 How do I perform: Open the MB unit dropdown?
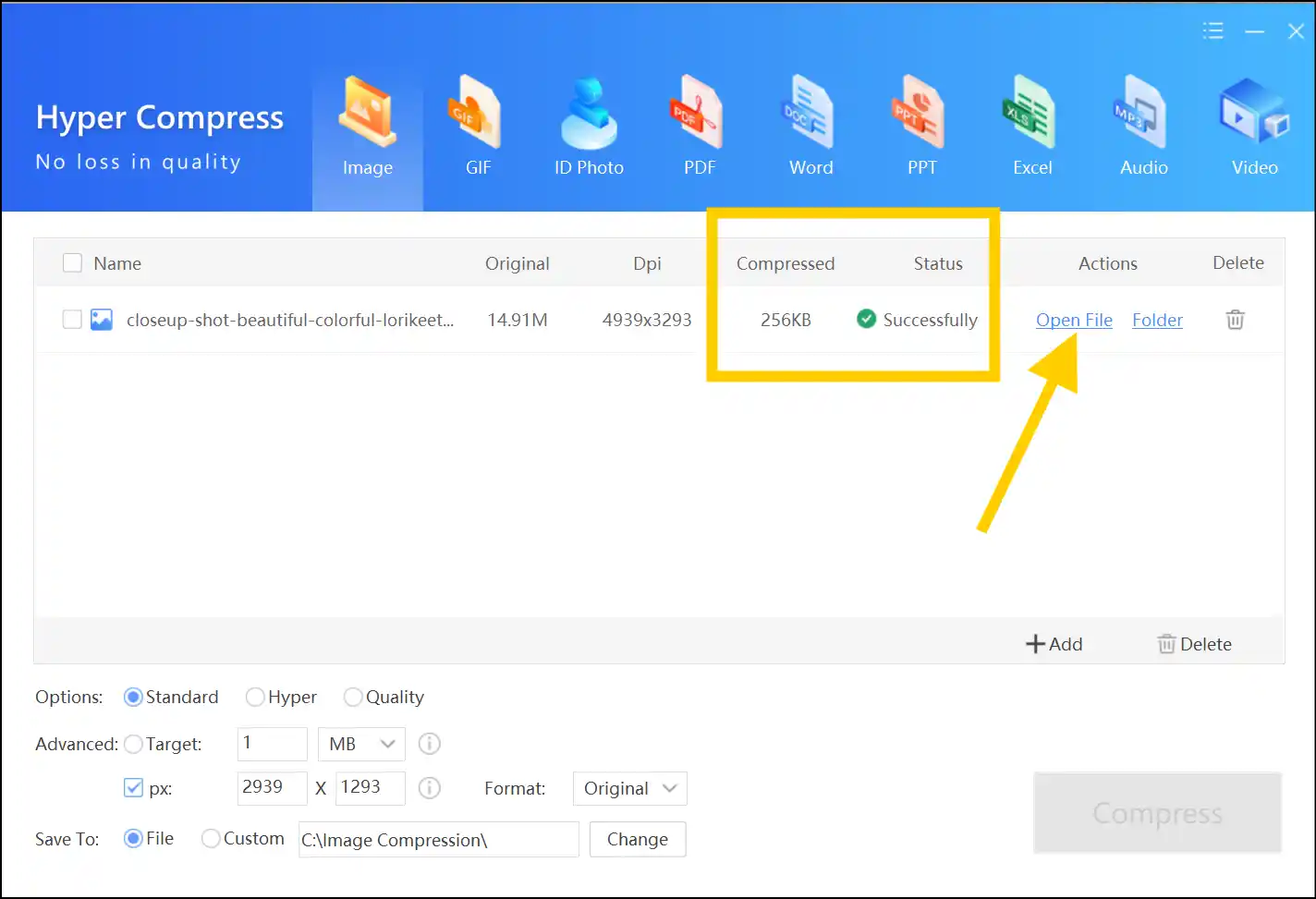pyautogui.click(x=361, y=744)
